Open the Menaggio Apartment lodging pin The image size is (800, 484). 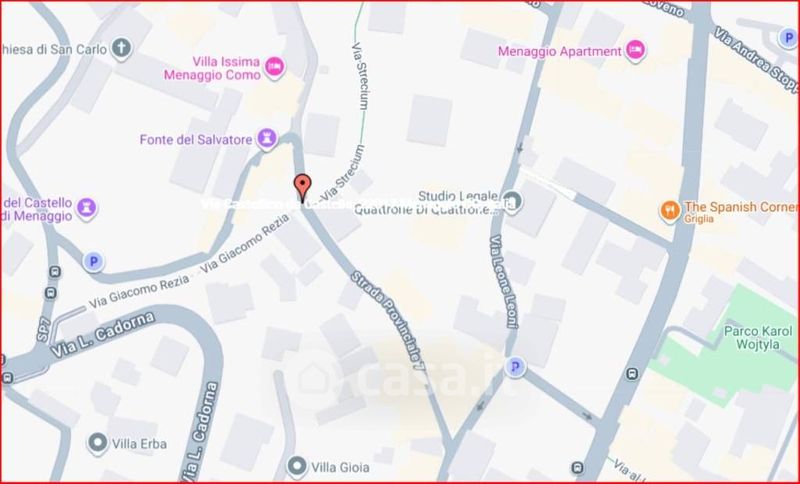(635, 50)
